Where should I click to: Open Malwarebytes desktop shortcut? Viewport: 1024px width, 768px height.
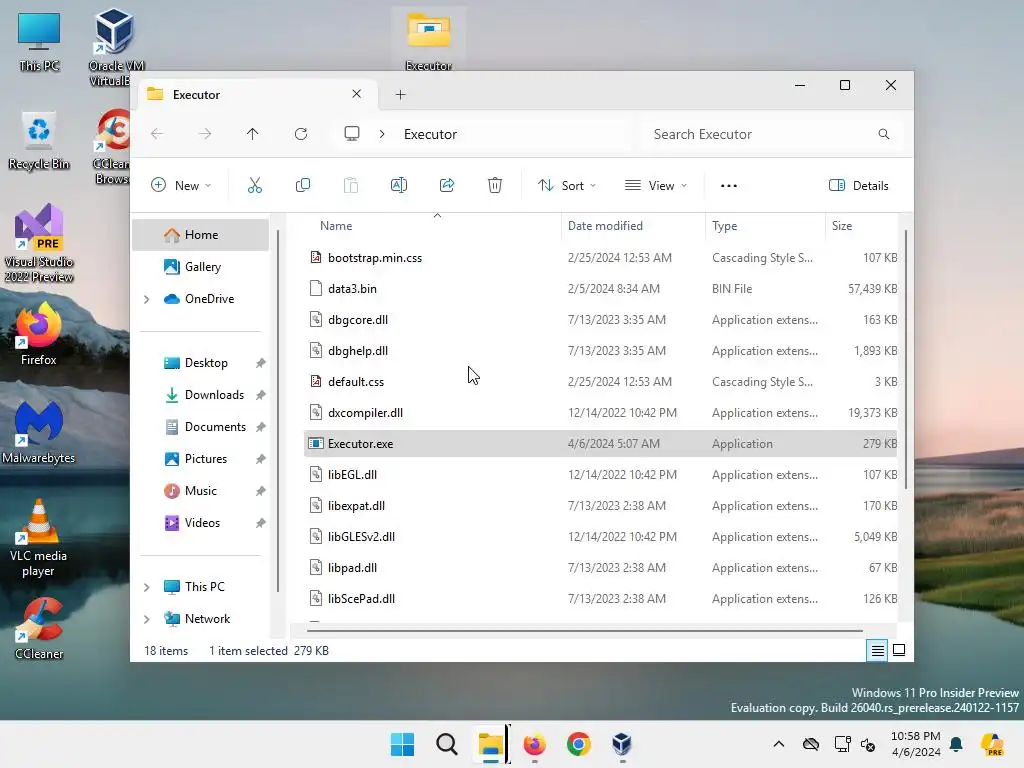(x=39, y=432)
